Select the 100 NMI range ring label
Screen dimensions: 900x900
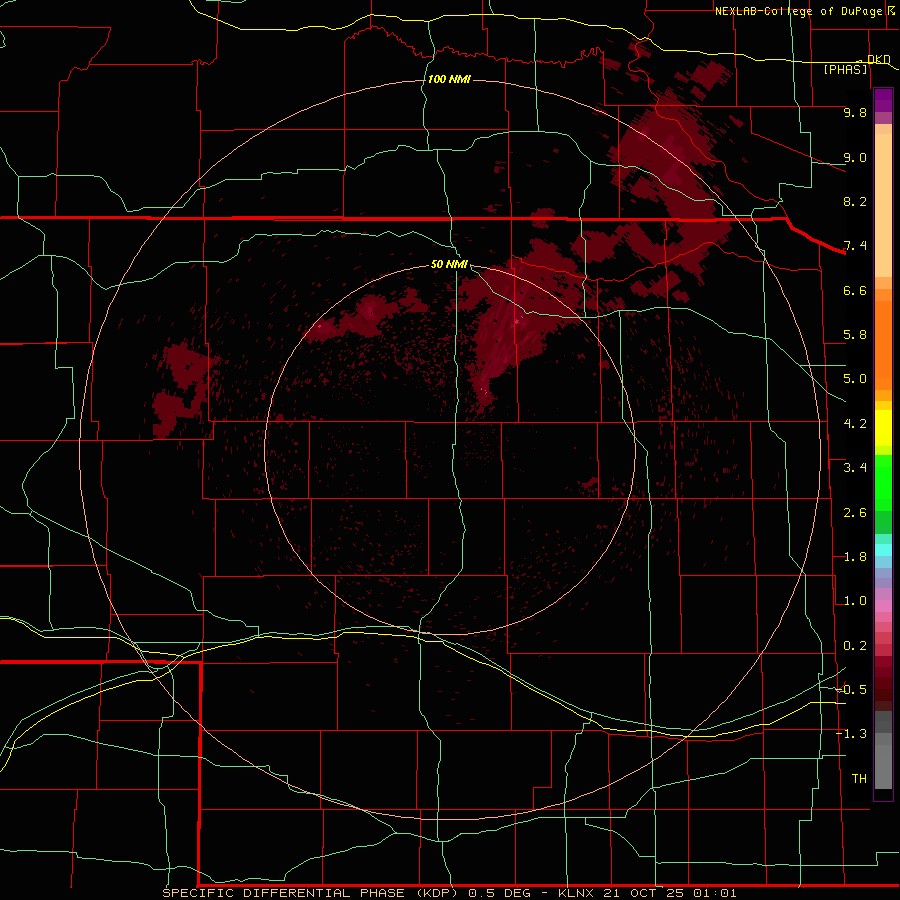[x=449, y=79]
